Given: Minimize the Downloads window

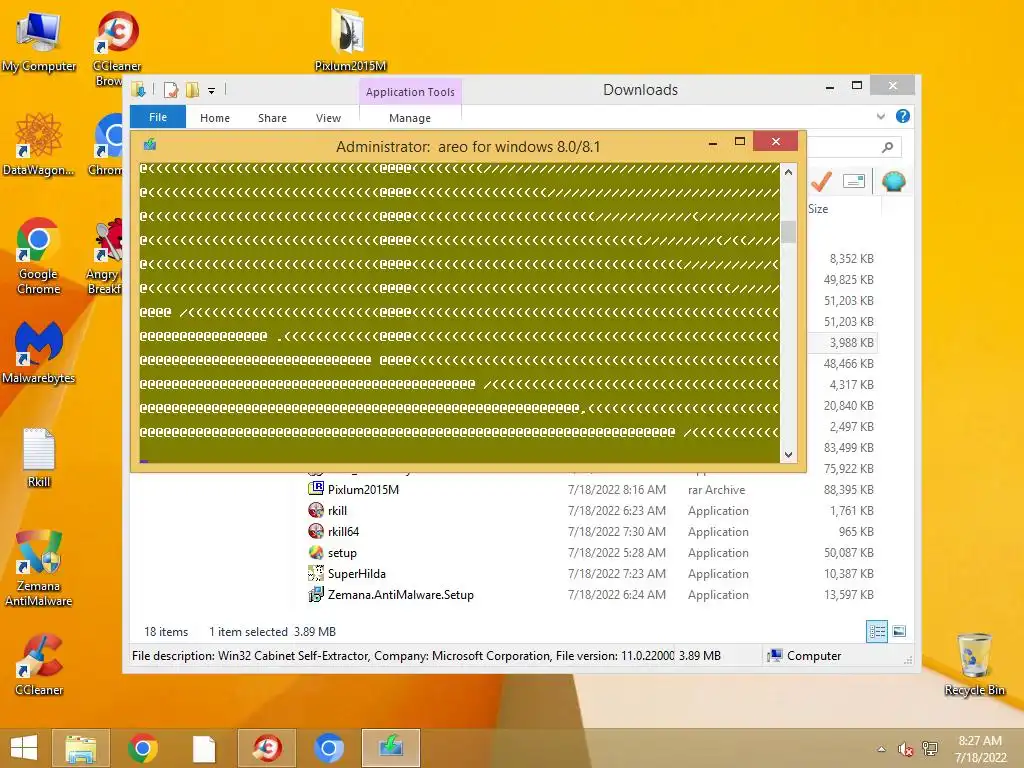Looking at the screenshot, I should (829, 87).
